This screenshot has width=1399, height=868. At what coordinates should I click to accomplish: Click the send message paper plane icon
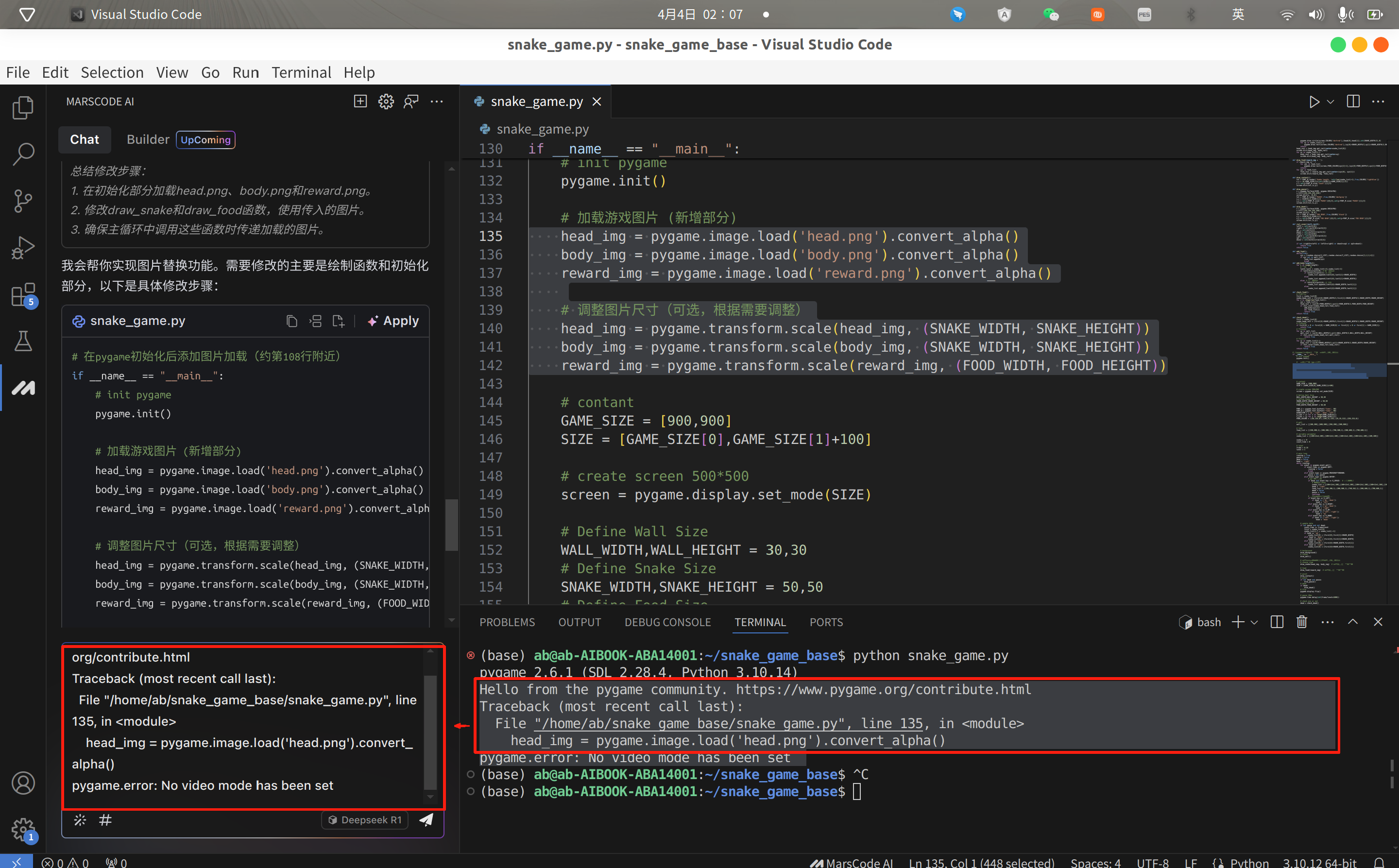point(426,820)
